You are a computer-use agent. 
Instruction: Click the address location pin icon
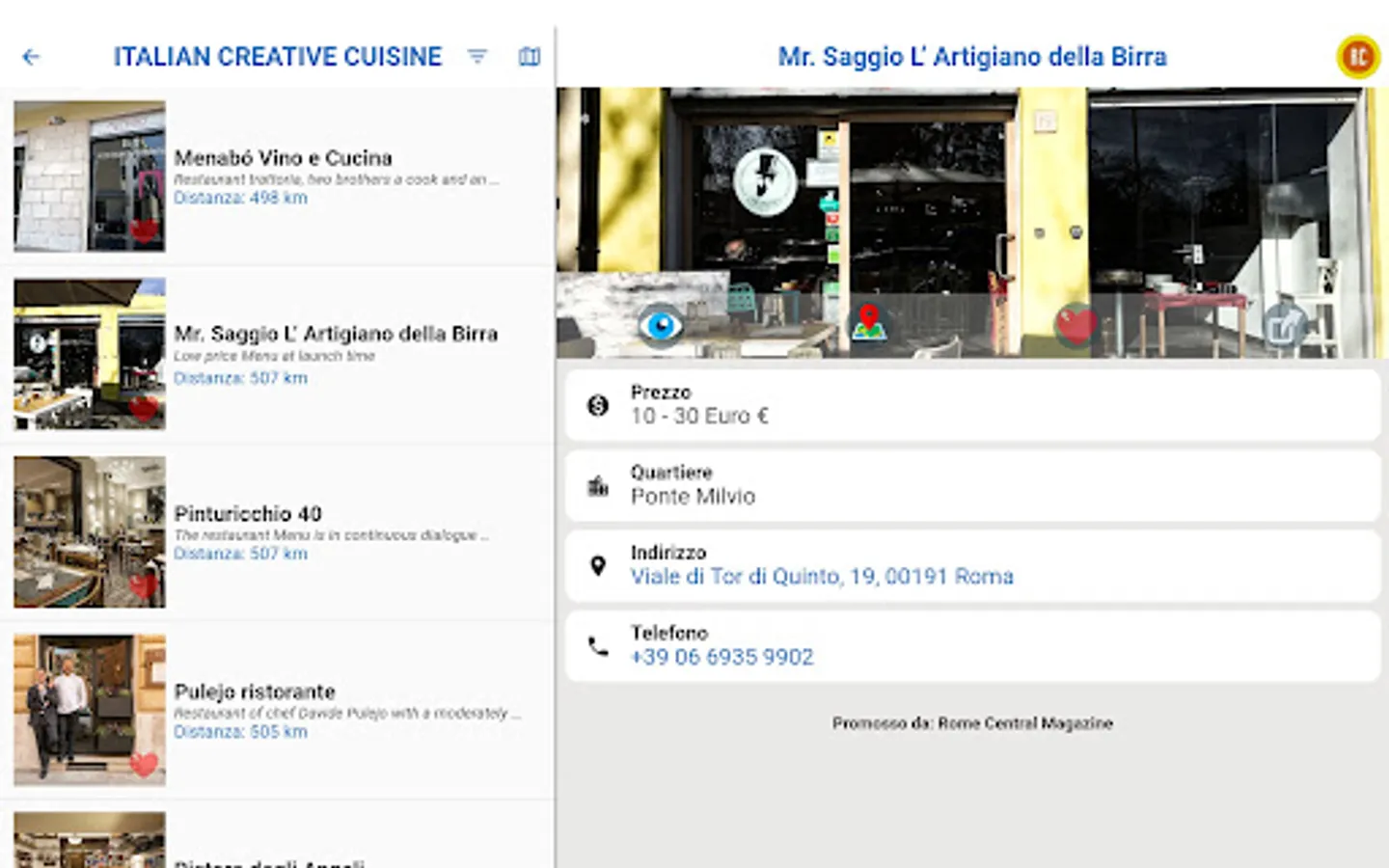(598, 566)
